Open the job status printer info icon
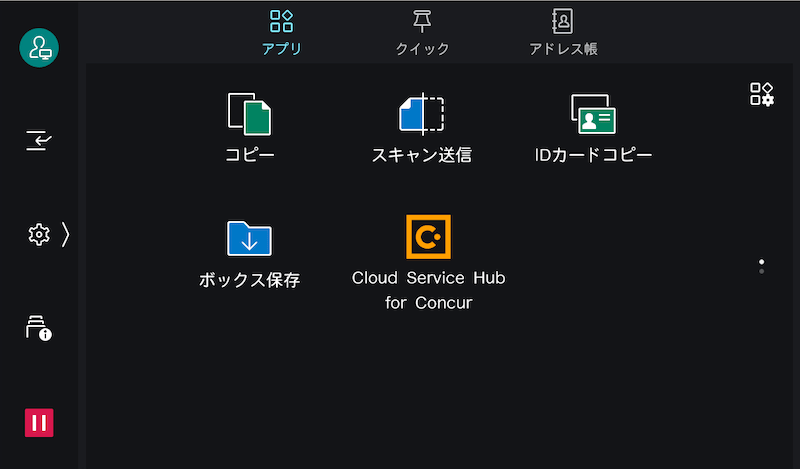The image size is (800, 469). pyautogui.click(x=39, y=328)
